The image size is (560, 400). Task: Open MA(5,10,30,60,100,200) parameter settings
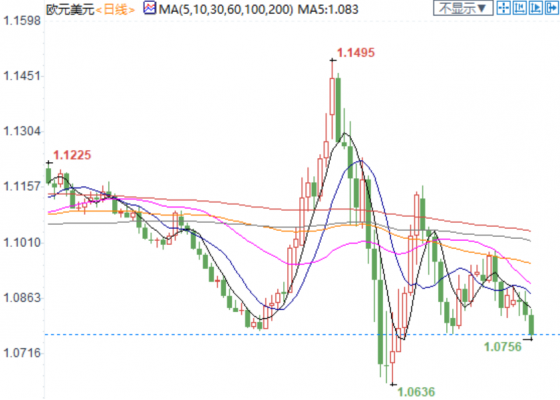click(226, 9)
